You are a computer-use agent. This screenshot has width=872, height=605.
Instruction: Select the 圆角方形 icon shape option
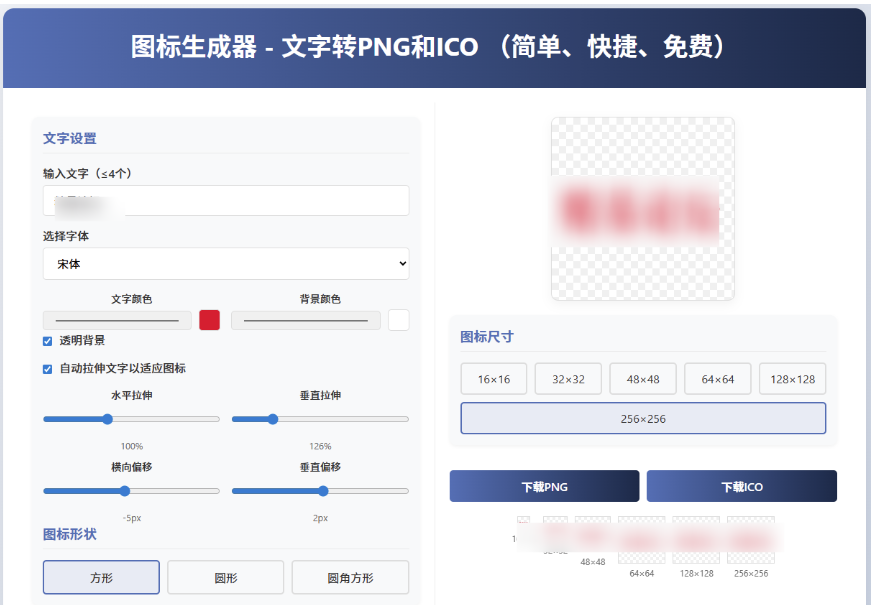tap(349, 577)
